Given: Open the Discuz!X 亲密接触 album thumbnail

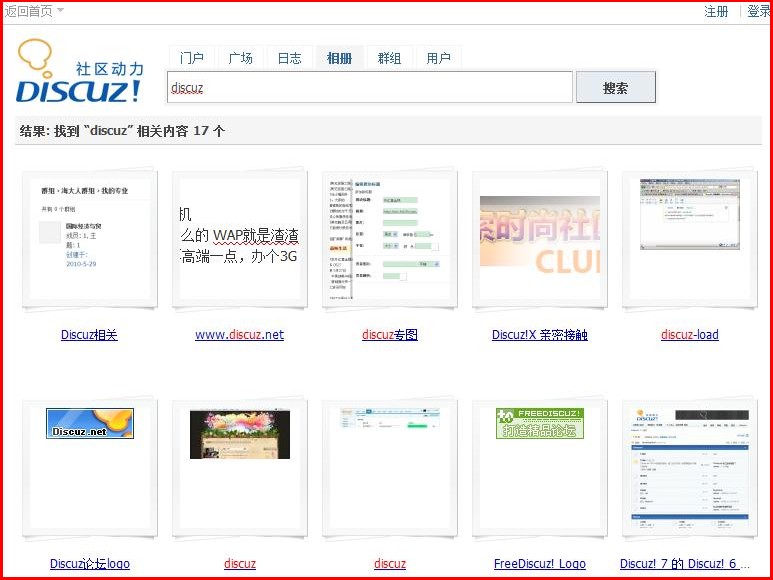Looking at the screenshot, I should point(540,239).
